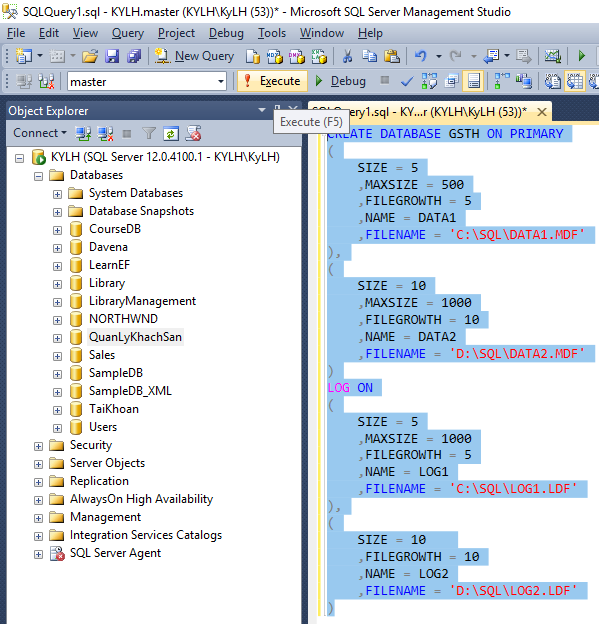Viewport: 599px width, 624px height.
Task: Click the Copy icon
Action: 370,56
